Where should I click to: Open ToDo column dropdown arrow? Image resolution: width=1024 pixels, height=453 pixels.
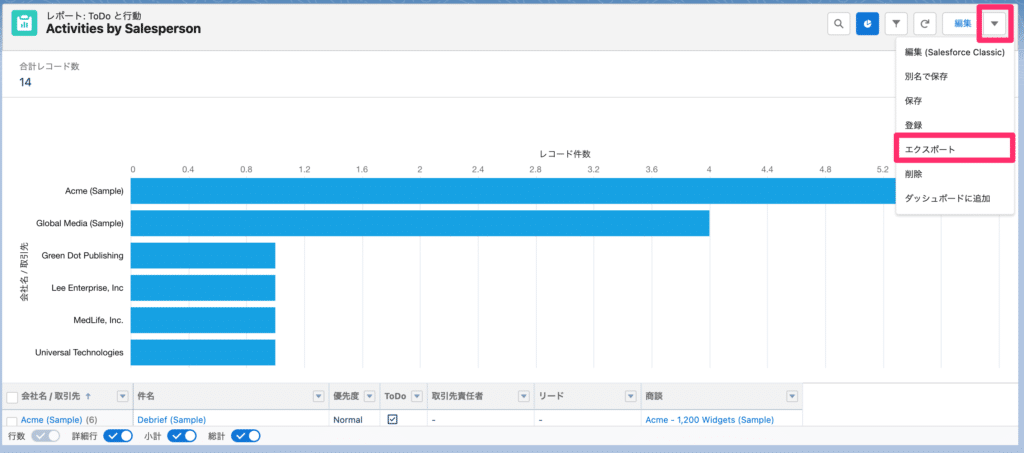point(417,396)
